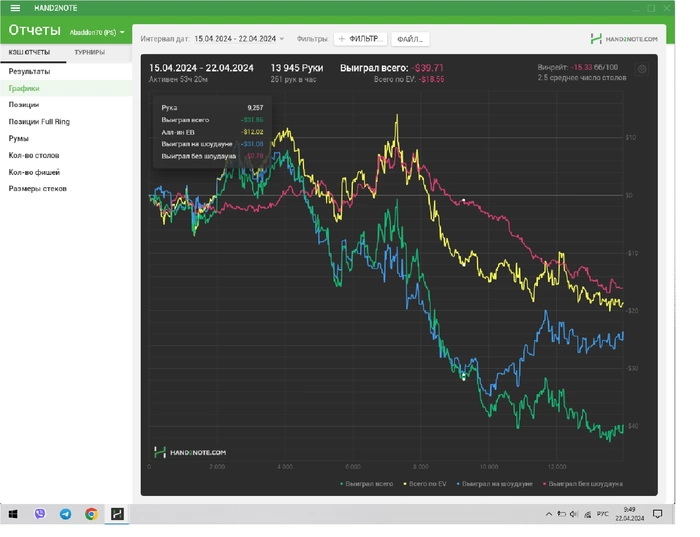Click the Отчеты heading

(34, 30)
